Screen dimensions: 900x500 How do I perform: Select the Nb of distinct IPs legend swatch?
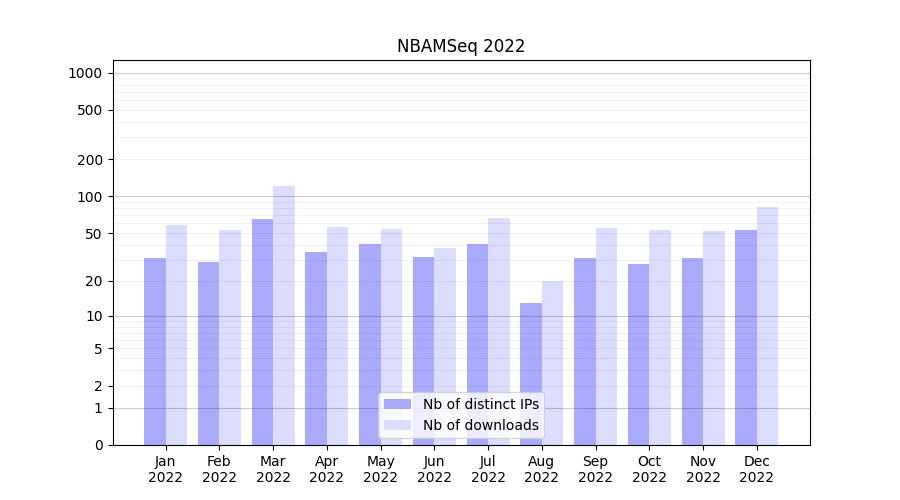coord(397,404)
